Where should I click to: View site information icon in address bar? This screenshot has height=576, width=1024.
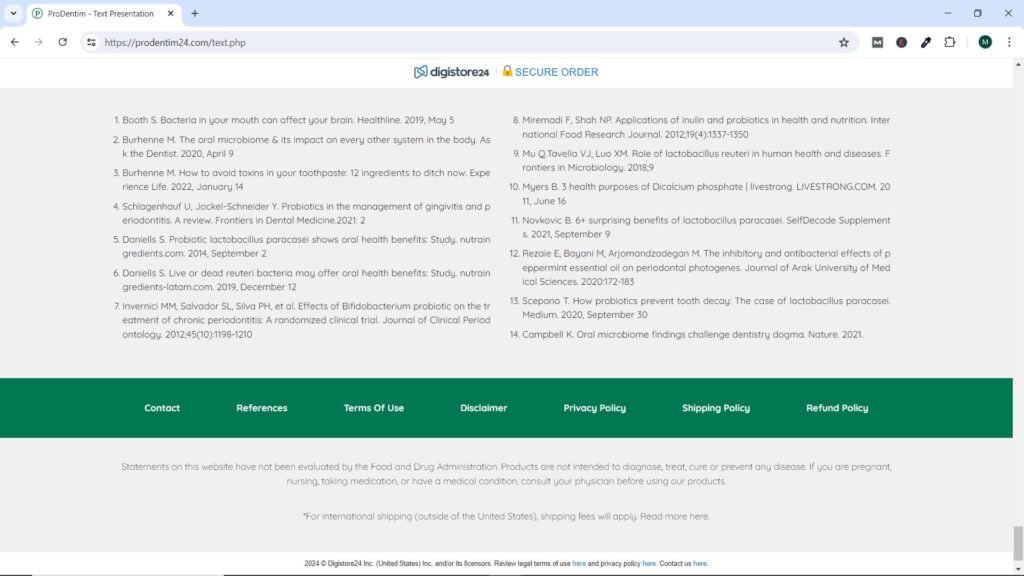click(91, 42)
